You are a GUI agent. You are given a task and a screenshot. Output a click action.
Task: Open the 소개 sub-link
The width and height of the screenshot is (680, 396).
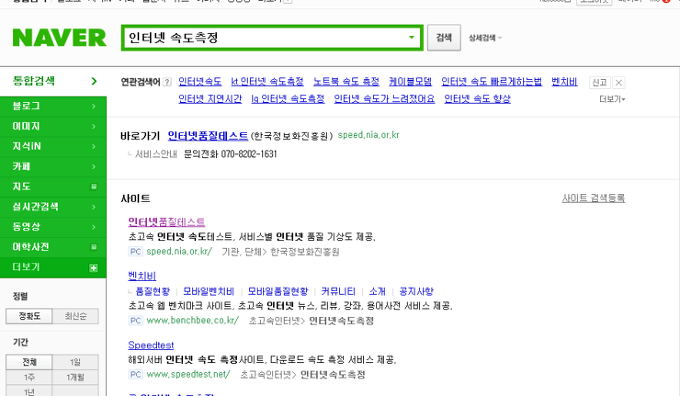[x=377, y=291]
